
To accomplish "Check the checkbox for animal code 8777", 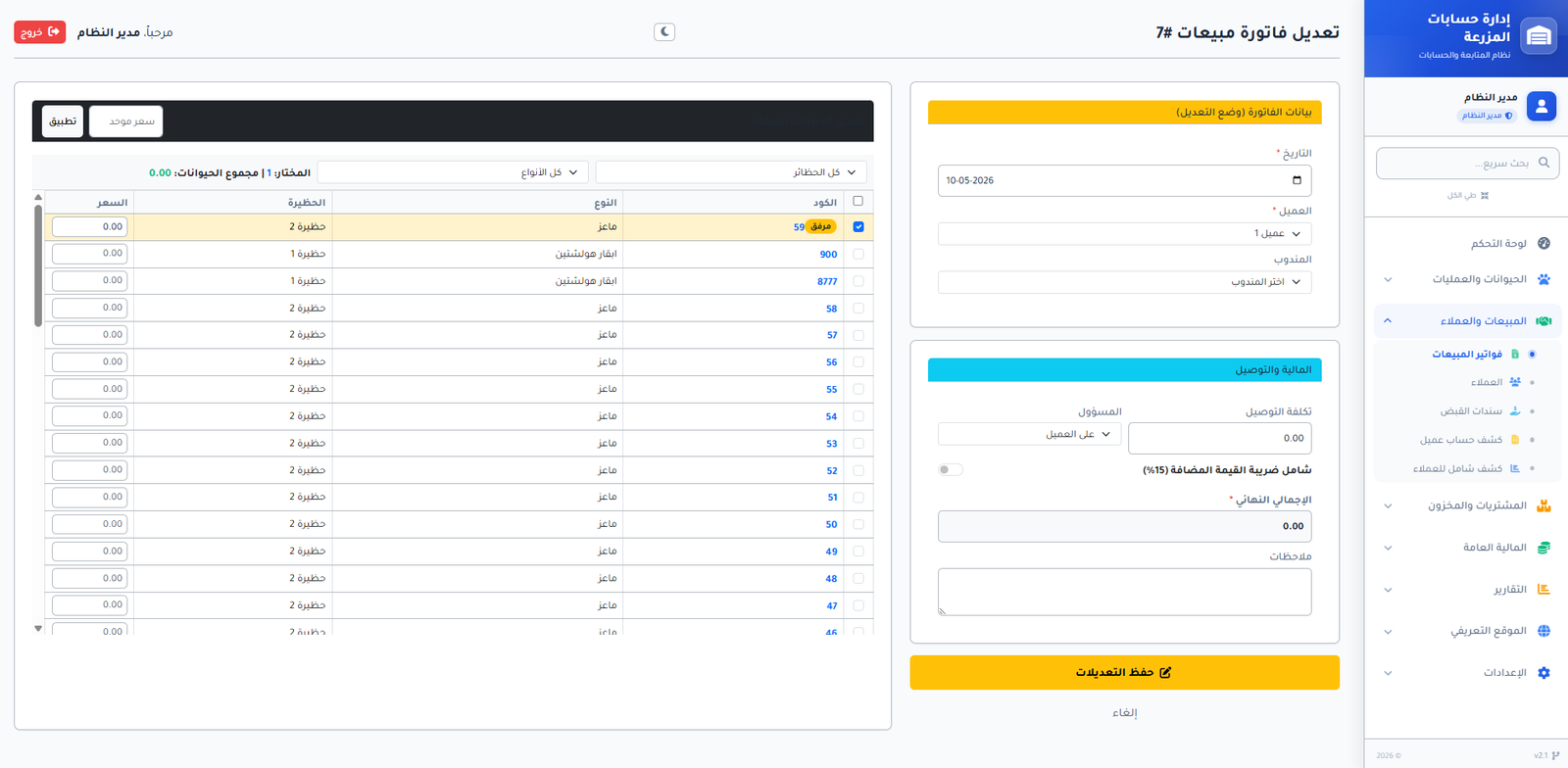I will [858, 281].
